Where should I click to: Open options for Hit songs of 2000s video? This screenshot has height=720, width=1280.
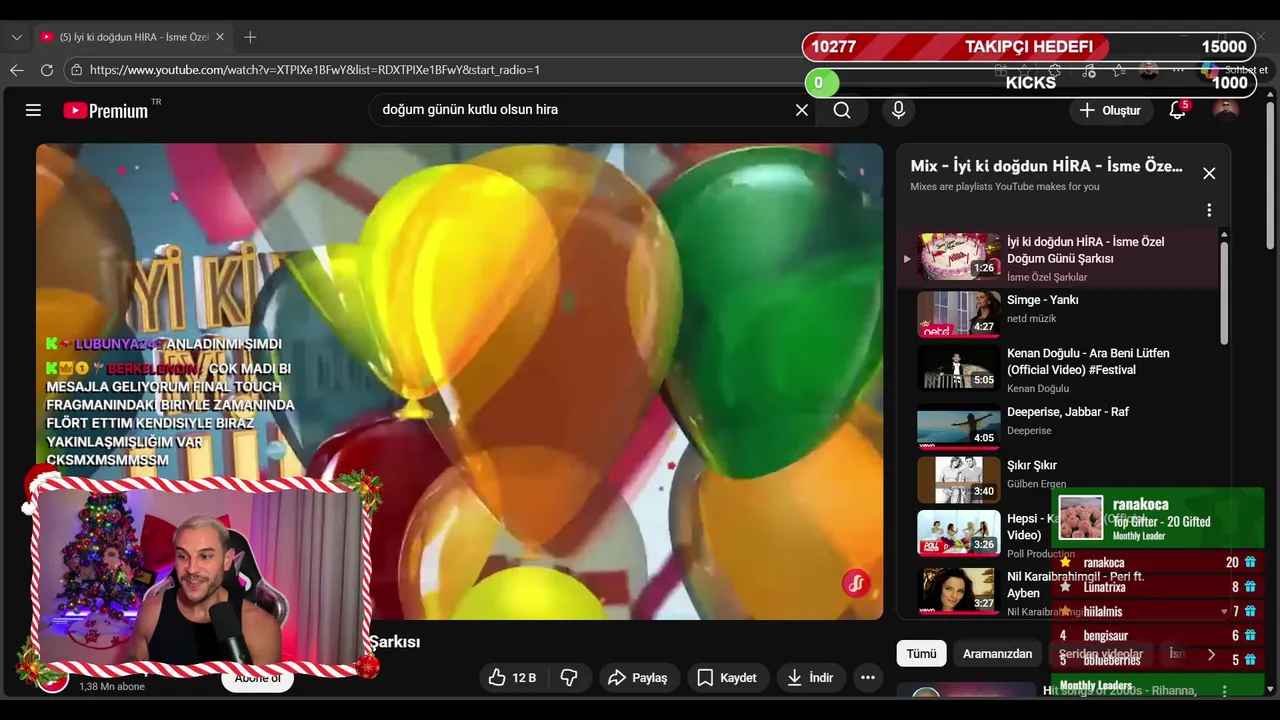[1224, 691]
